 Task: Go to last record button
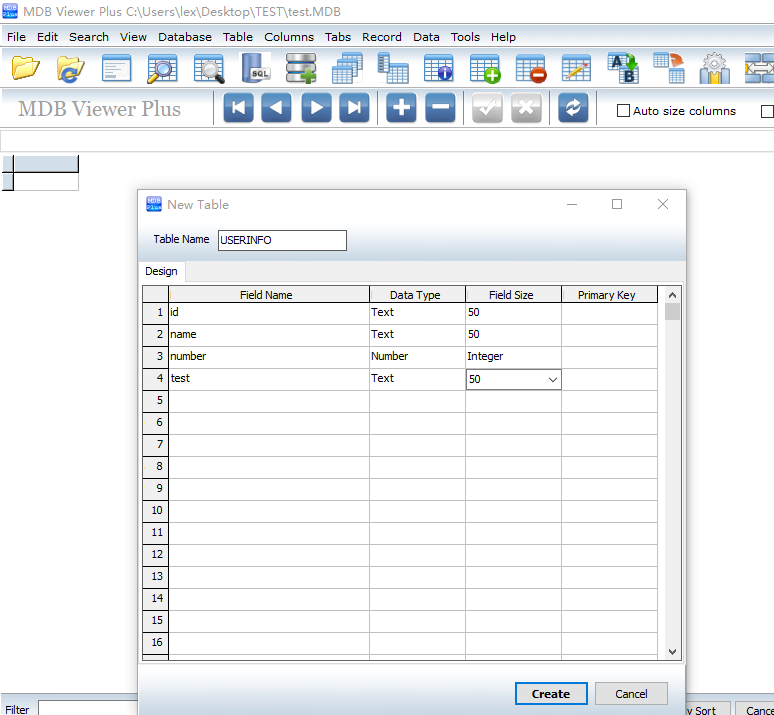pos(354,107)
